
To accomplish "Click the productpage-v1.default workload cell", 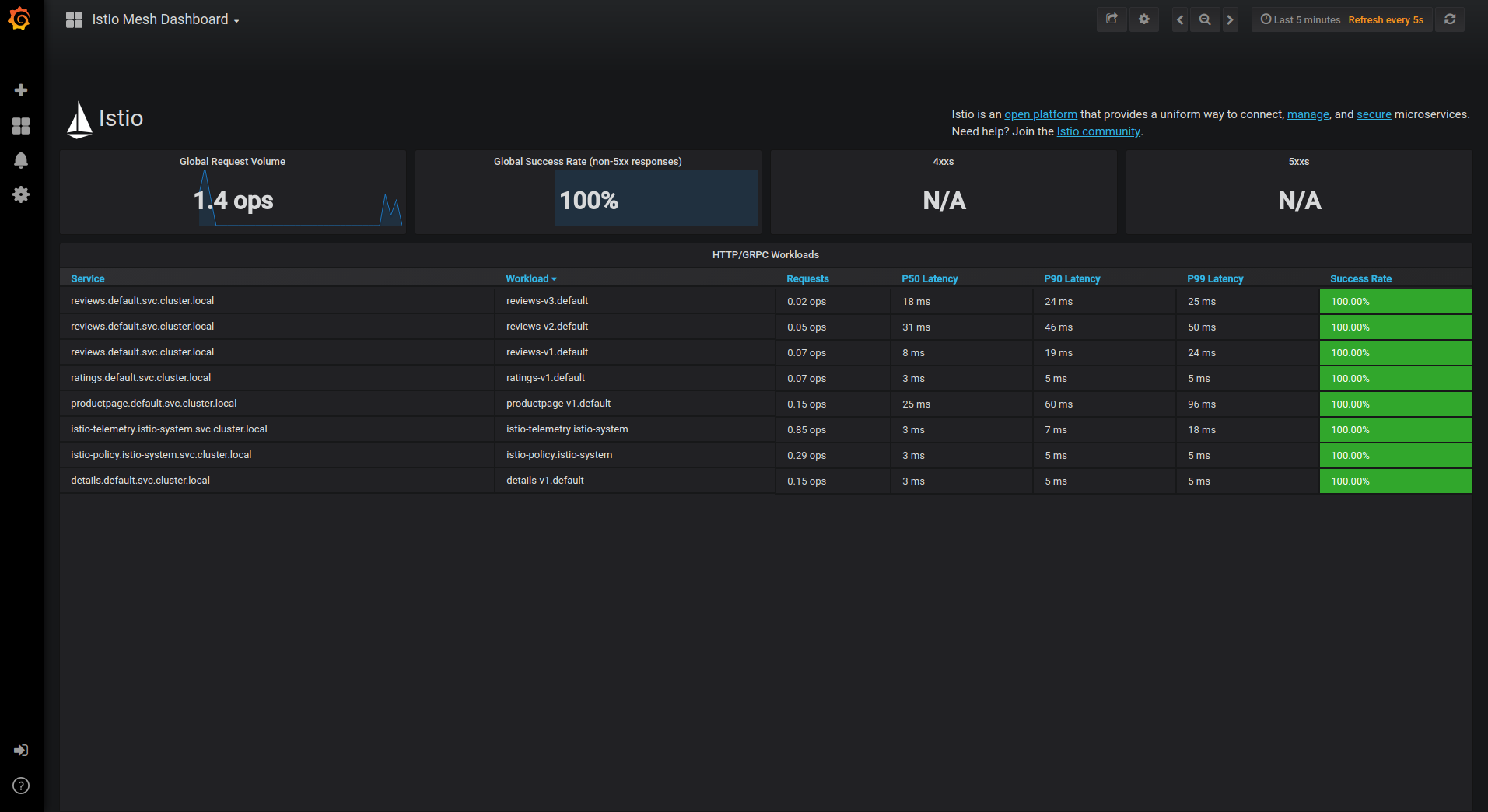I will (558, 404).
